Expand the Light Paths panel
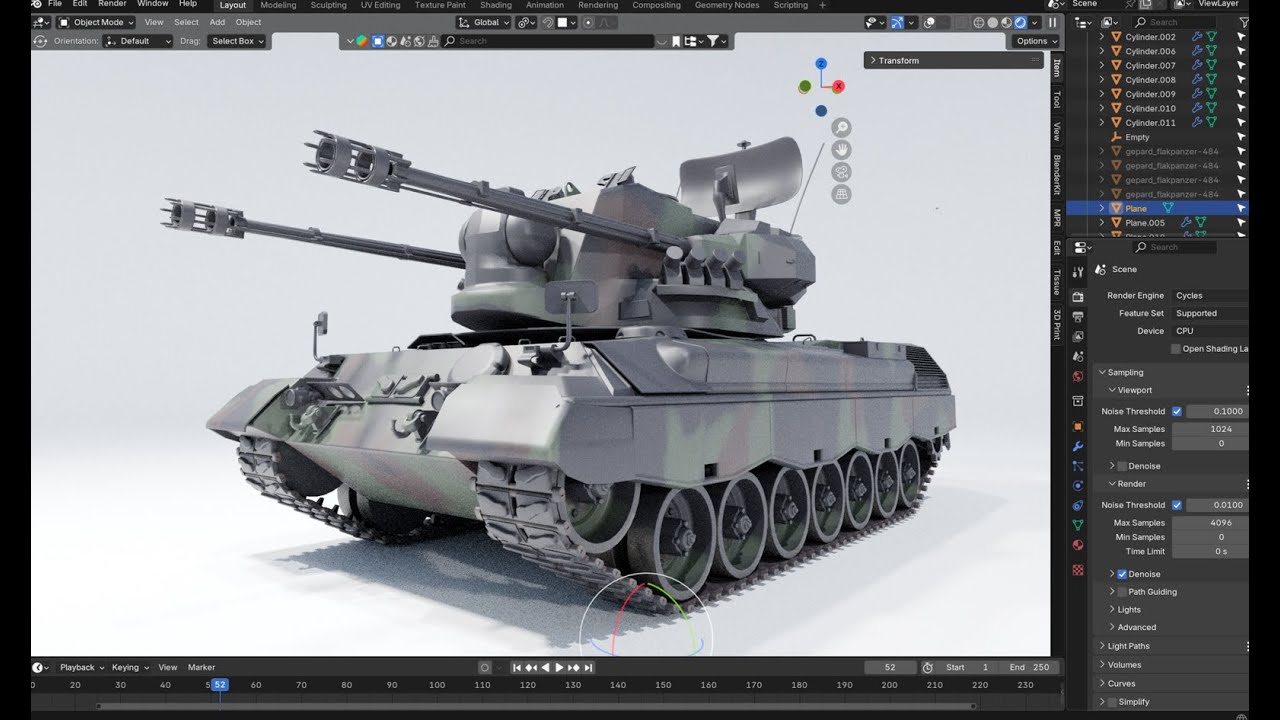Viewport: 1280px width, 720px height. click(x=1170, y=646)
